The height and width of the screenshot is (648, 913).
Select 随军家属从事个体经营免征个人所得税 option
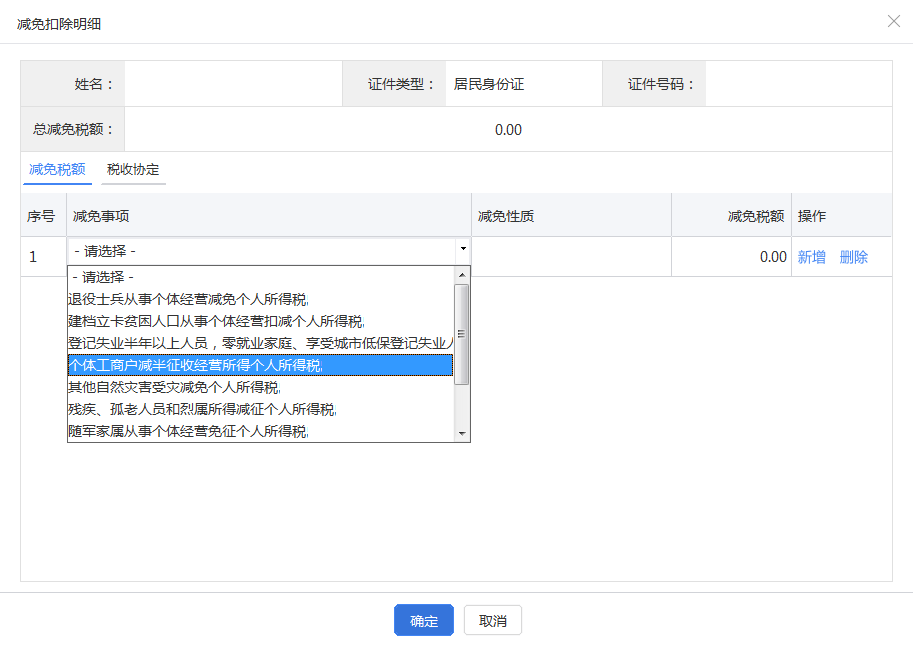261,431
